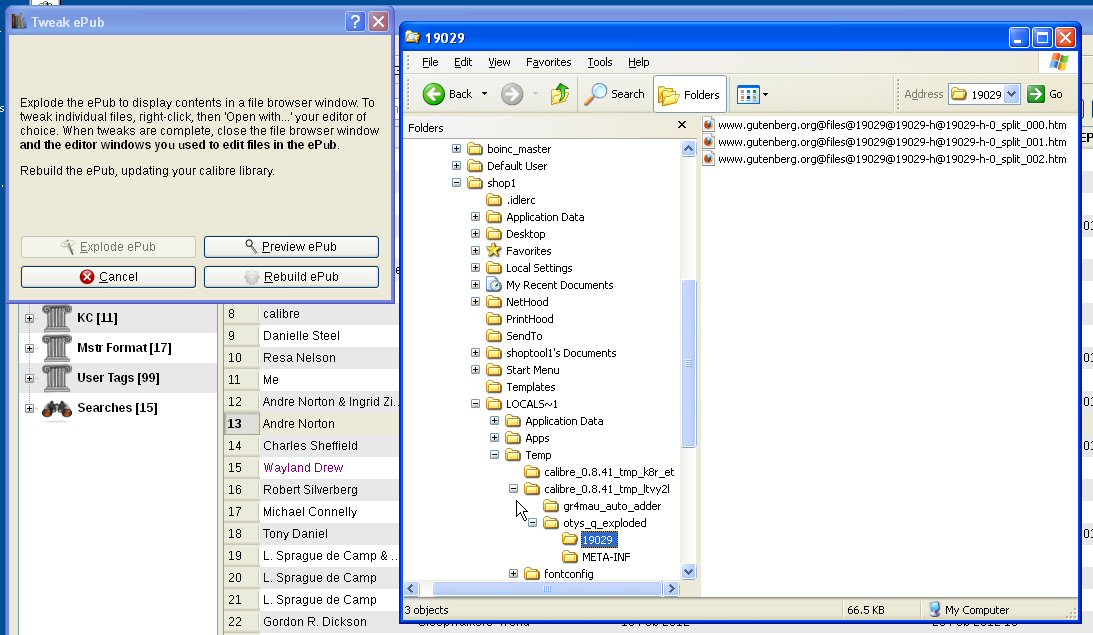Select the .idlerc folder
1093x635 pixels.
point(511,200)
